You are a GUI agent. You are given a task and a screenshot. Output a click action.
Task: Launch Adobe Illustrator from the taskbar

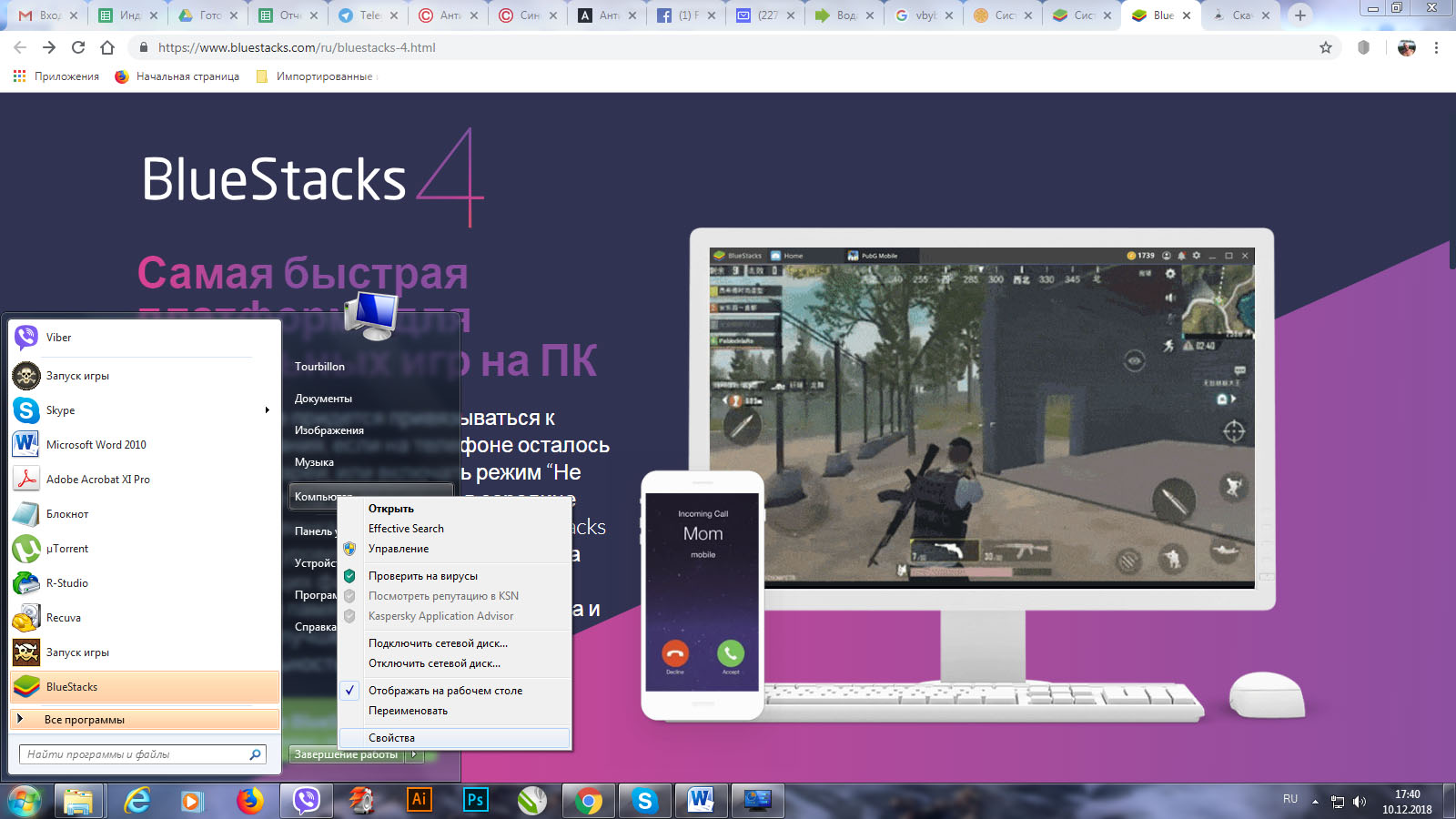[419, 800]
